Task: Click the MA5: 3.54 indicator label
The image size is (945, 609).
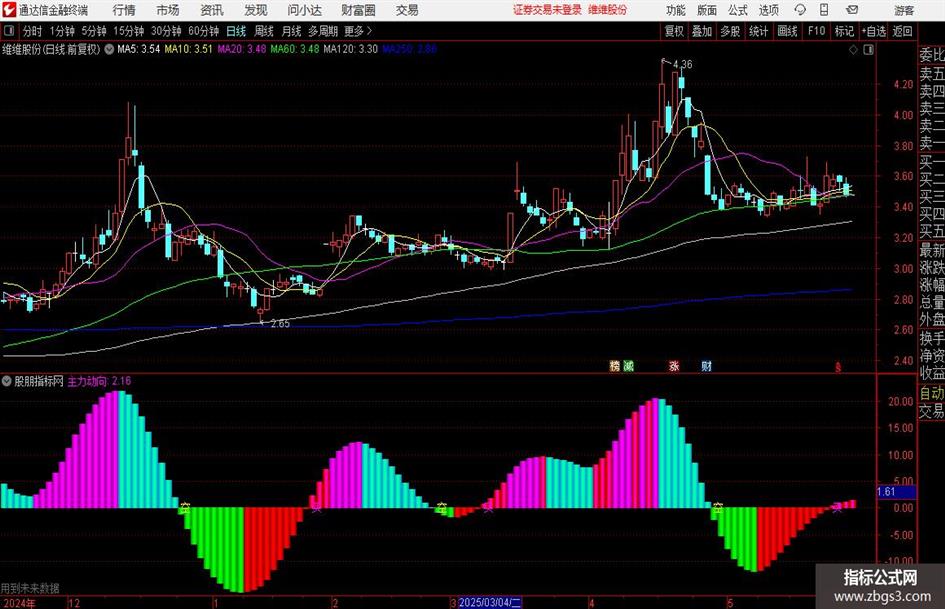Action: pos(139,49)
